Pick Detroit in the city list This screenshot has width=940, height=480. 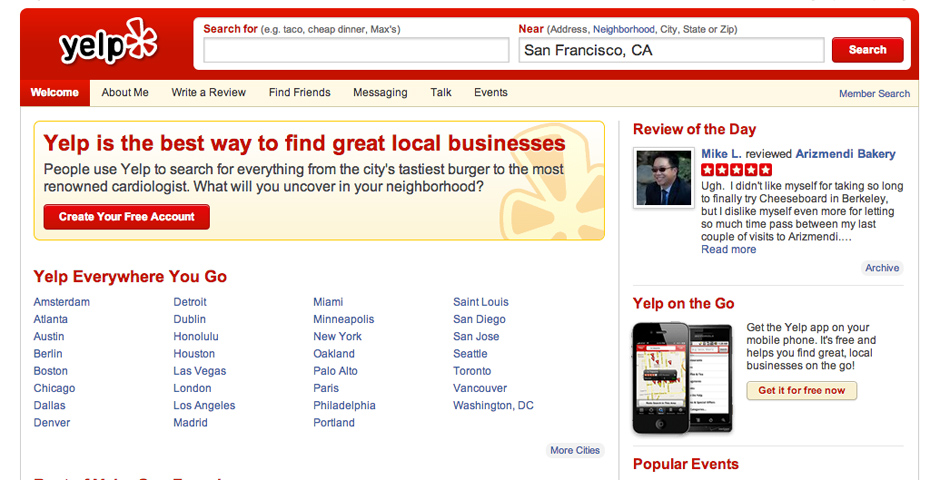click(189, 302)
